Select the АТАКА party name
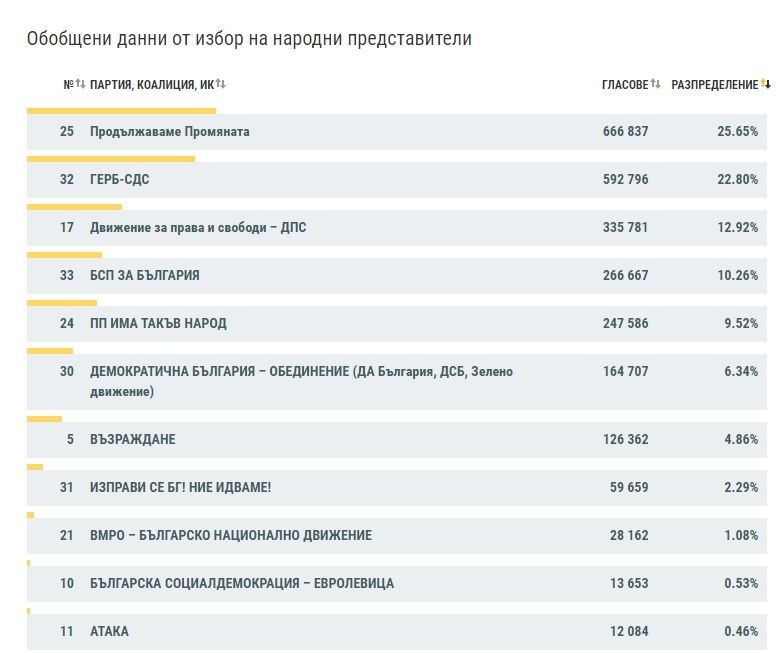 point(109,632)
